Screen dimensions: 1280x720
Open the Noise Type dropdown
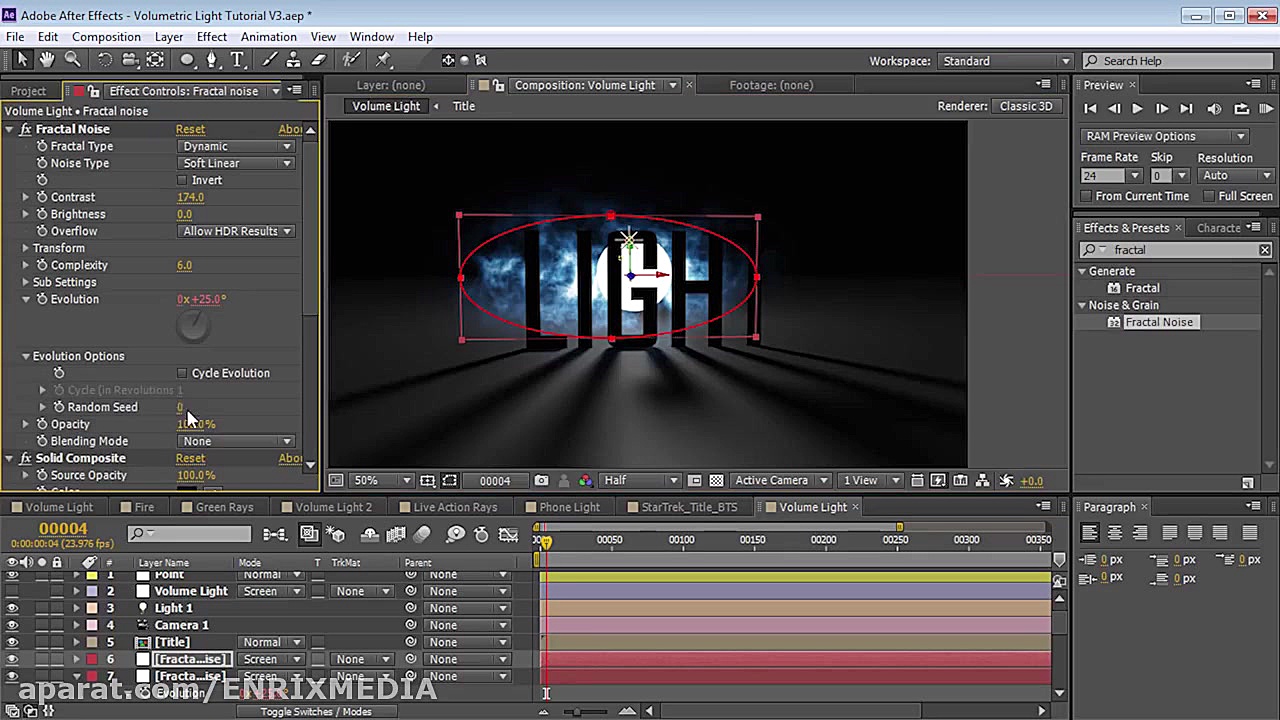point(237,163)
